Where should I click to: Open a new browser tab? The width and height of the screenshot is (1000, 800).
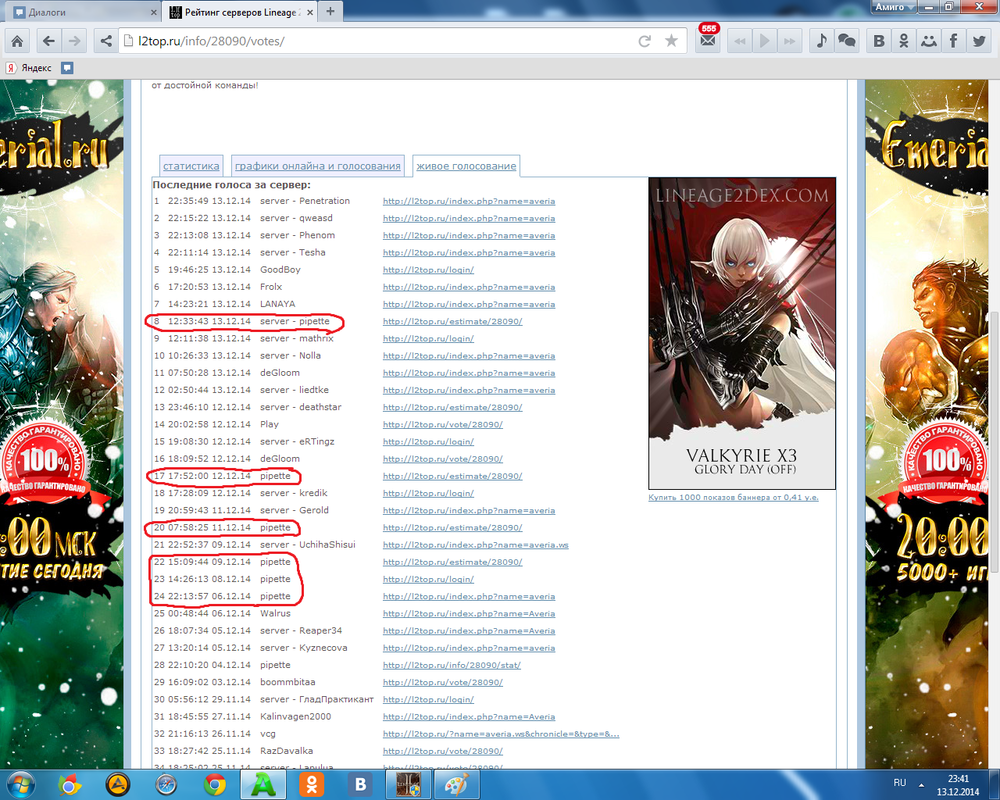pyautogui.click(x=330, y=11)
